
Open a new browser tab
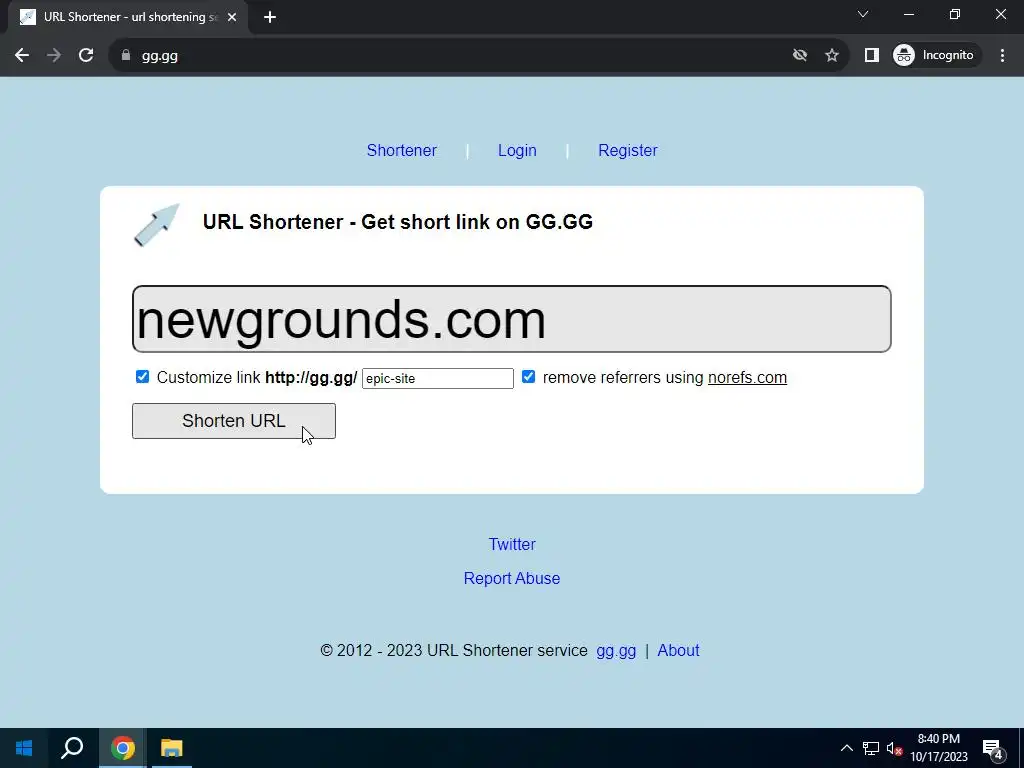pos(270,18)
